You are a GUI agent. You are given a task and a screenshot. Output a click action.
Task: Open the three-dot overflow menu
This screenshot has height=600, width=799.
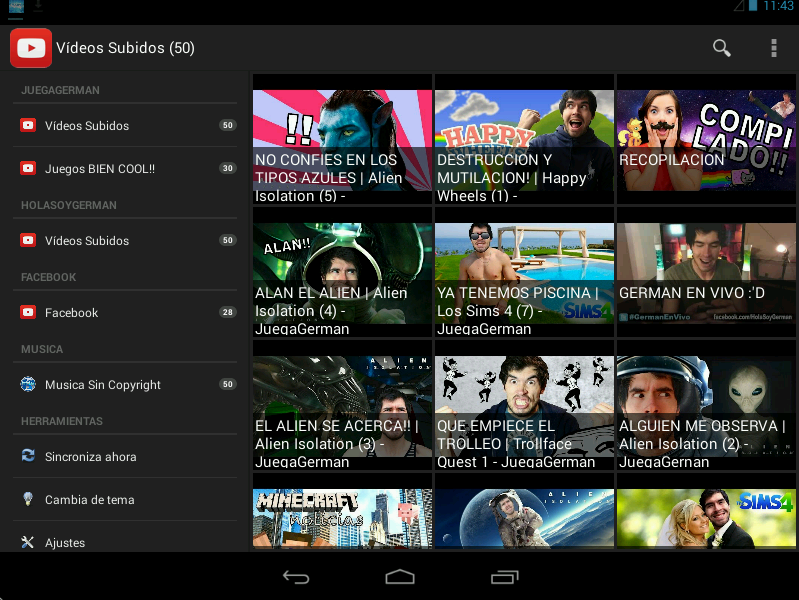[x=773, y=48]
